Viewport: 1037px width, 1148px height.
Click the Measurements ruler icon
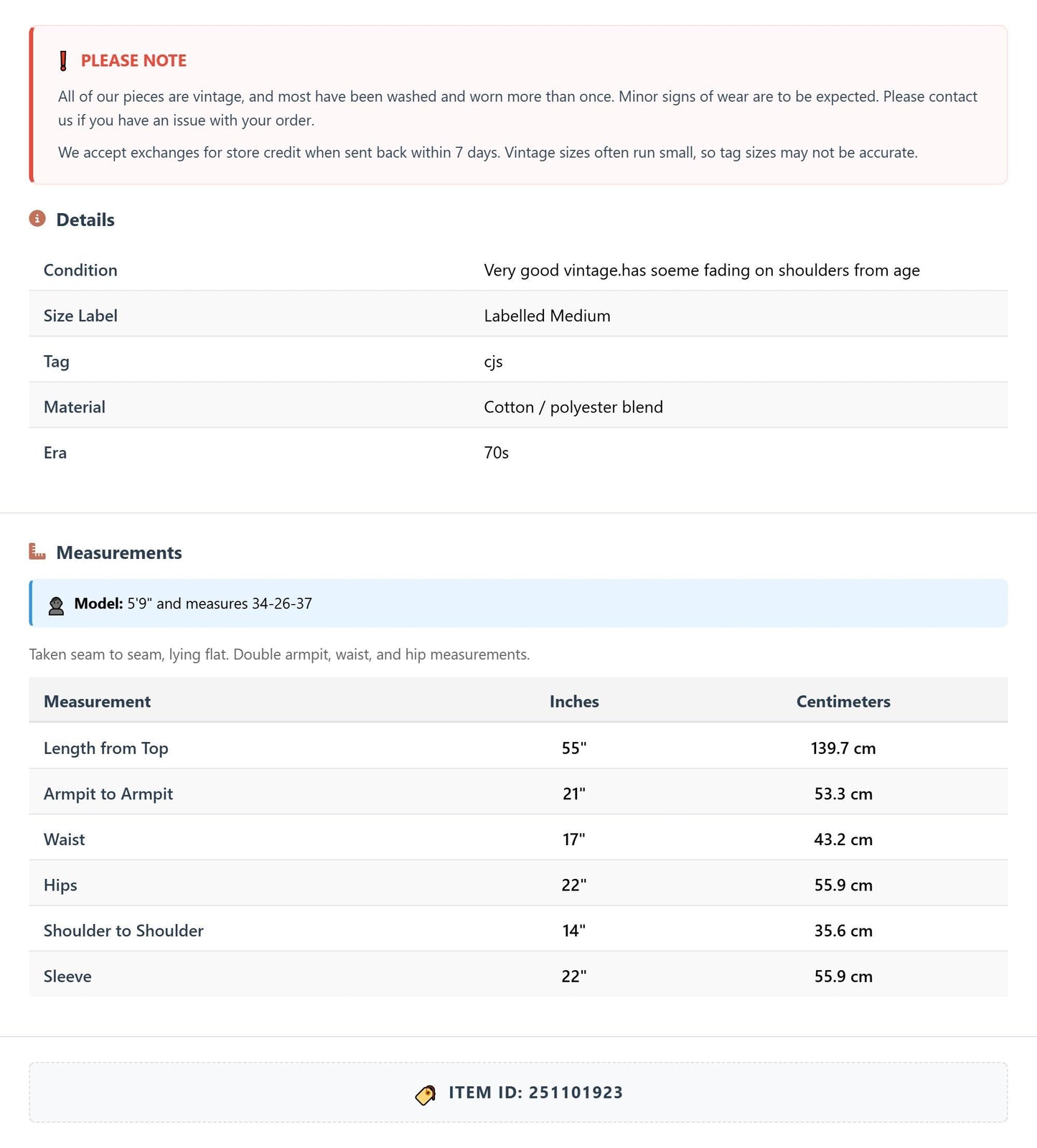[37, 551]
